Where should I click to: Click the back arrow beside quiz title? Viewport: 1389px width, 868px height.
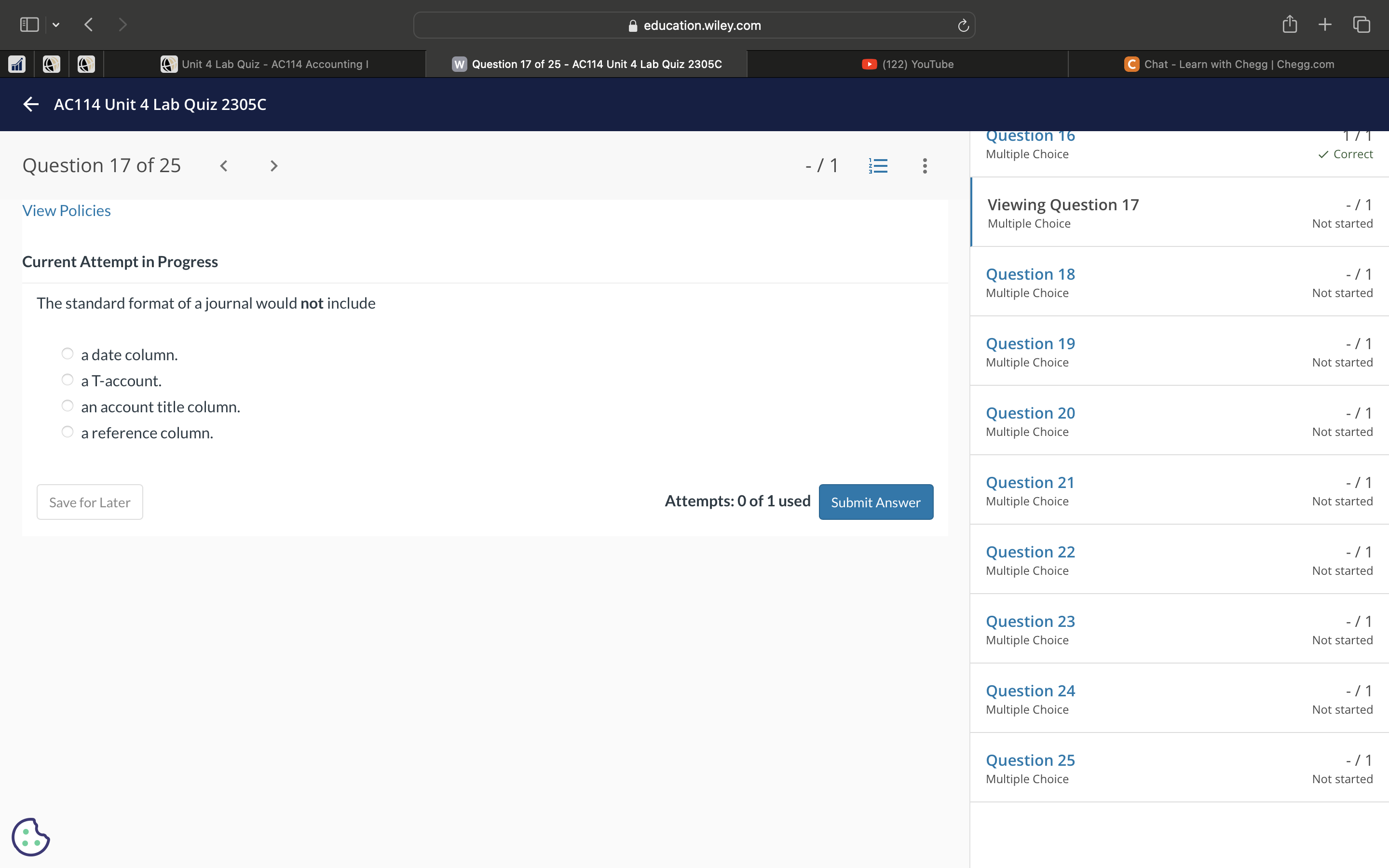click(x=31, y=105)
